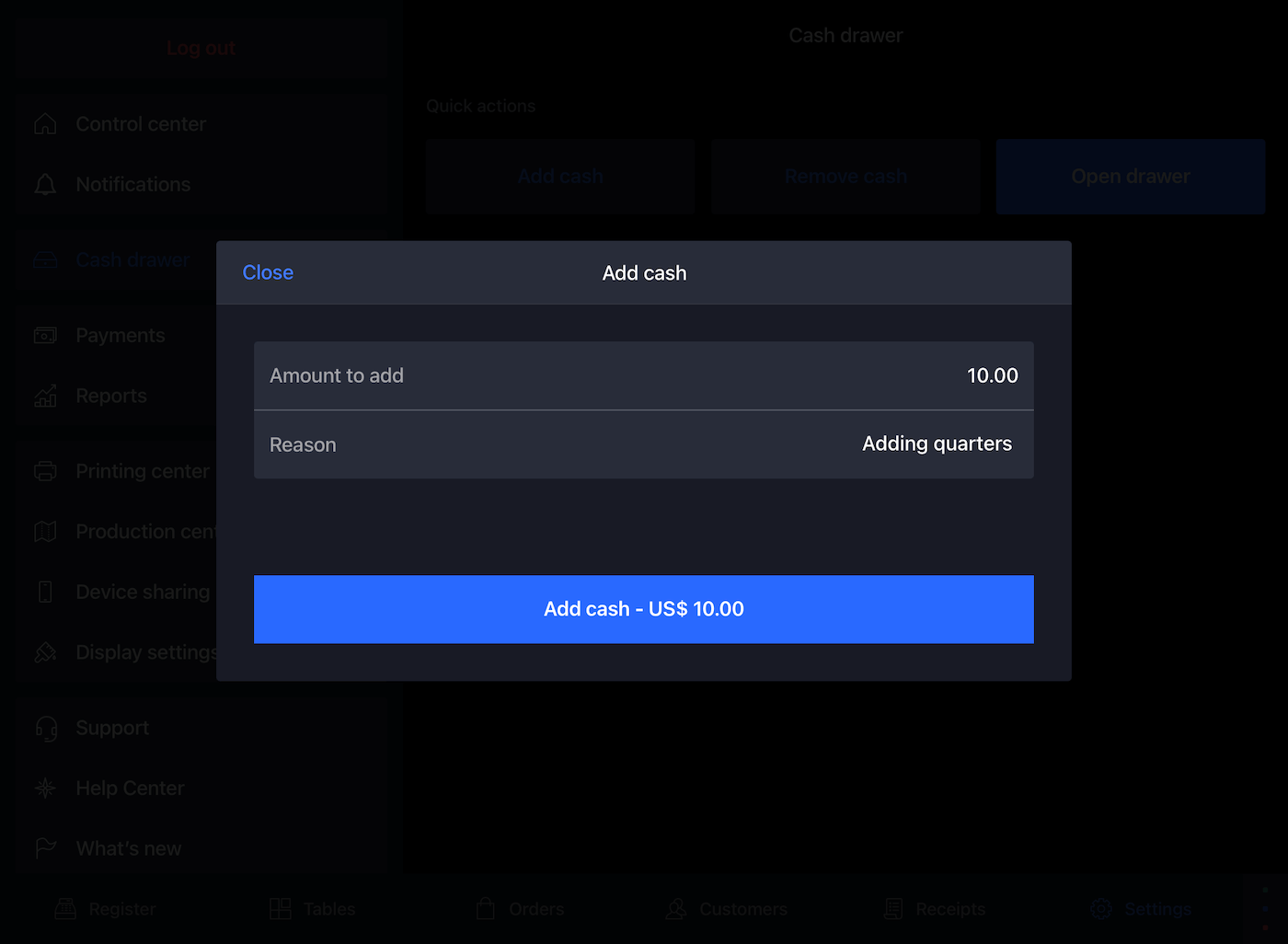Go to the Orders tab
1288x944 pixels.
point(521,909)
